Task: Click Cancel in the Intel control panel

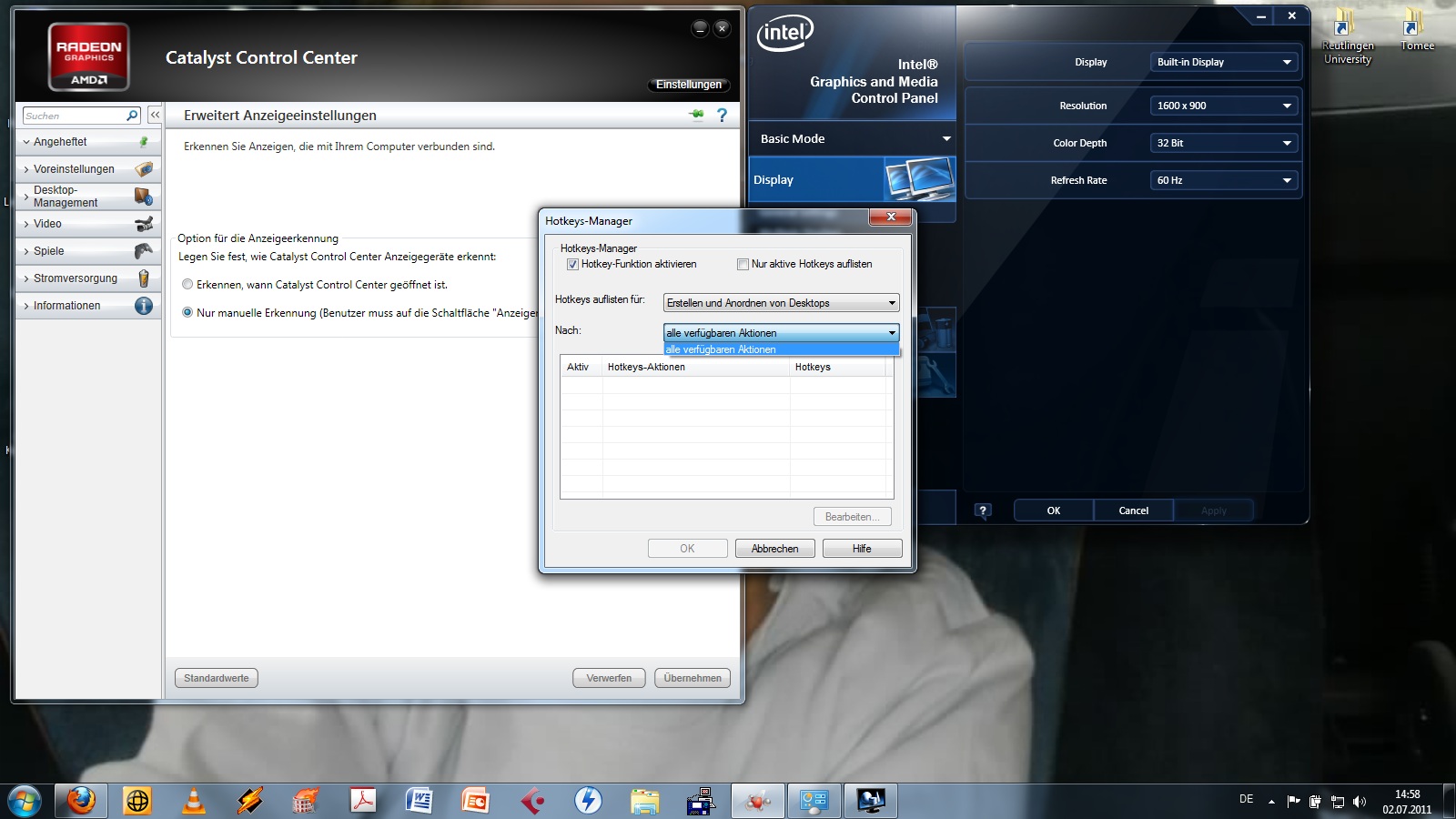Action: pos(1134,511)
